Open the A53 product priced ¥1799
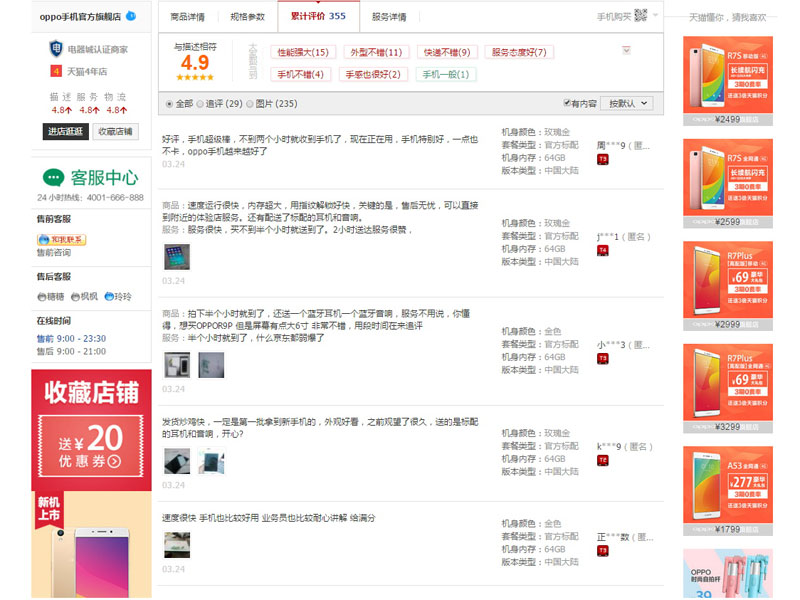Viewport: 800px width, 600px height. click(728, 491)
